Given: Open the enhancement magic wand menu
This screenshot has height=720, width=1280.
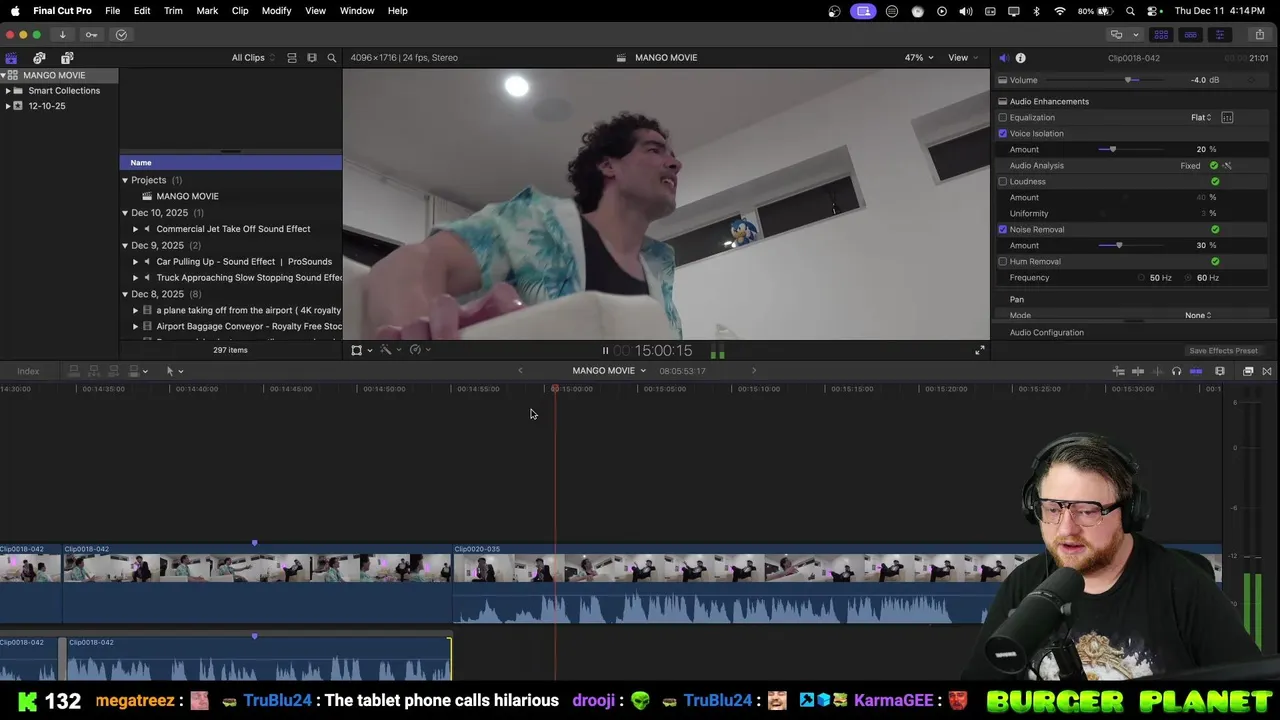Looking at the screenshot, I should tap(389, 350).
